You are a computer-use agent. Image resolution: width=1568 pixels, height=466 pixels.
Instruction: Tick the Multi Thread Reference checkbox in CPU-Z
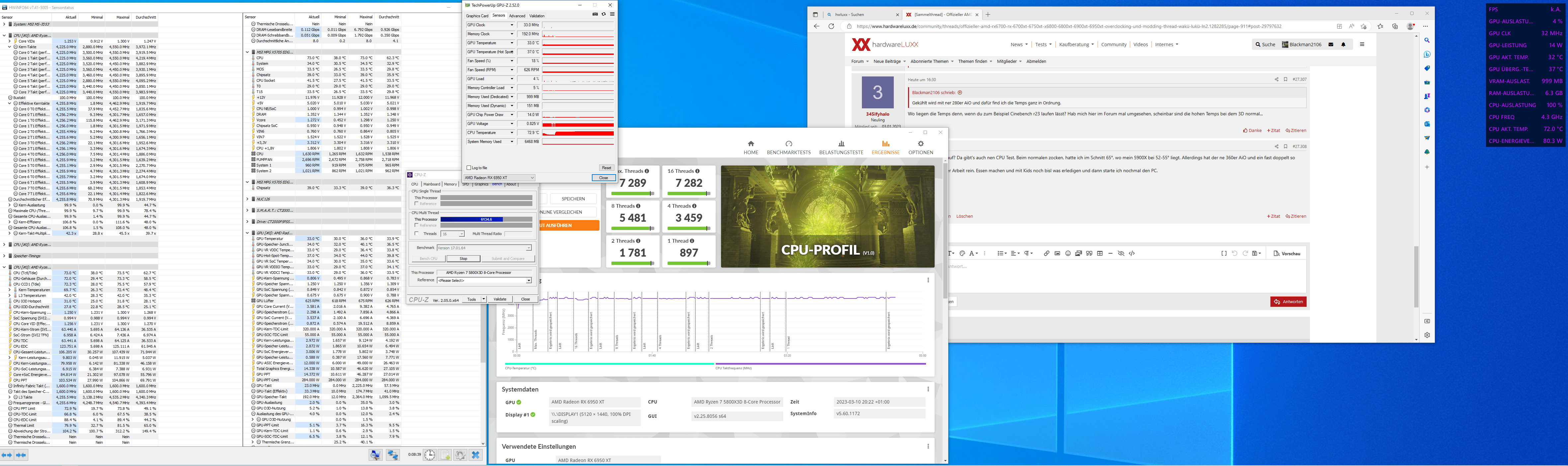[416, 225]
